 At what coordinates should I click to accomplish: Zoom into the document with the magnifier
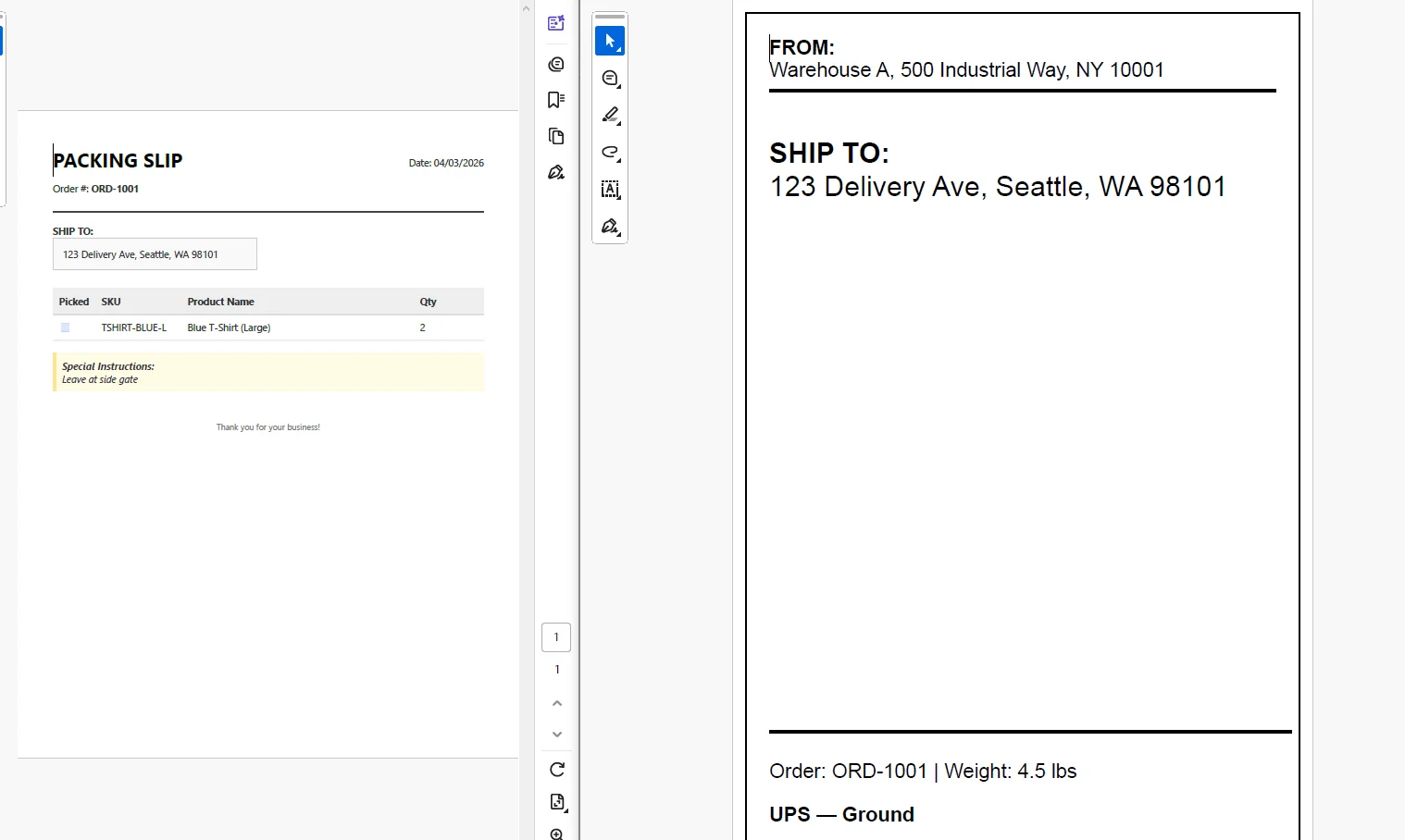tap(556, 834)
